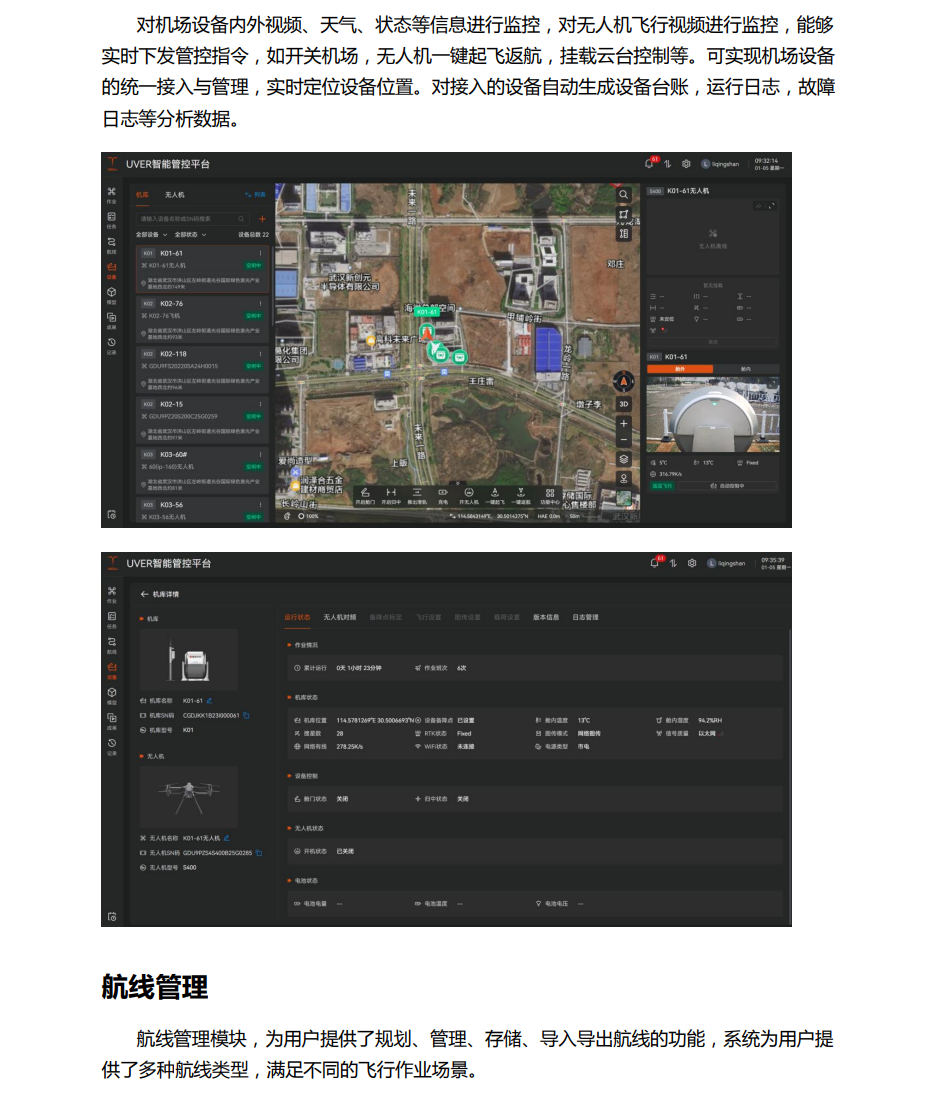The image size is (927, 1119).
Task: Click the map search magnifier icon
Action: 624,194
